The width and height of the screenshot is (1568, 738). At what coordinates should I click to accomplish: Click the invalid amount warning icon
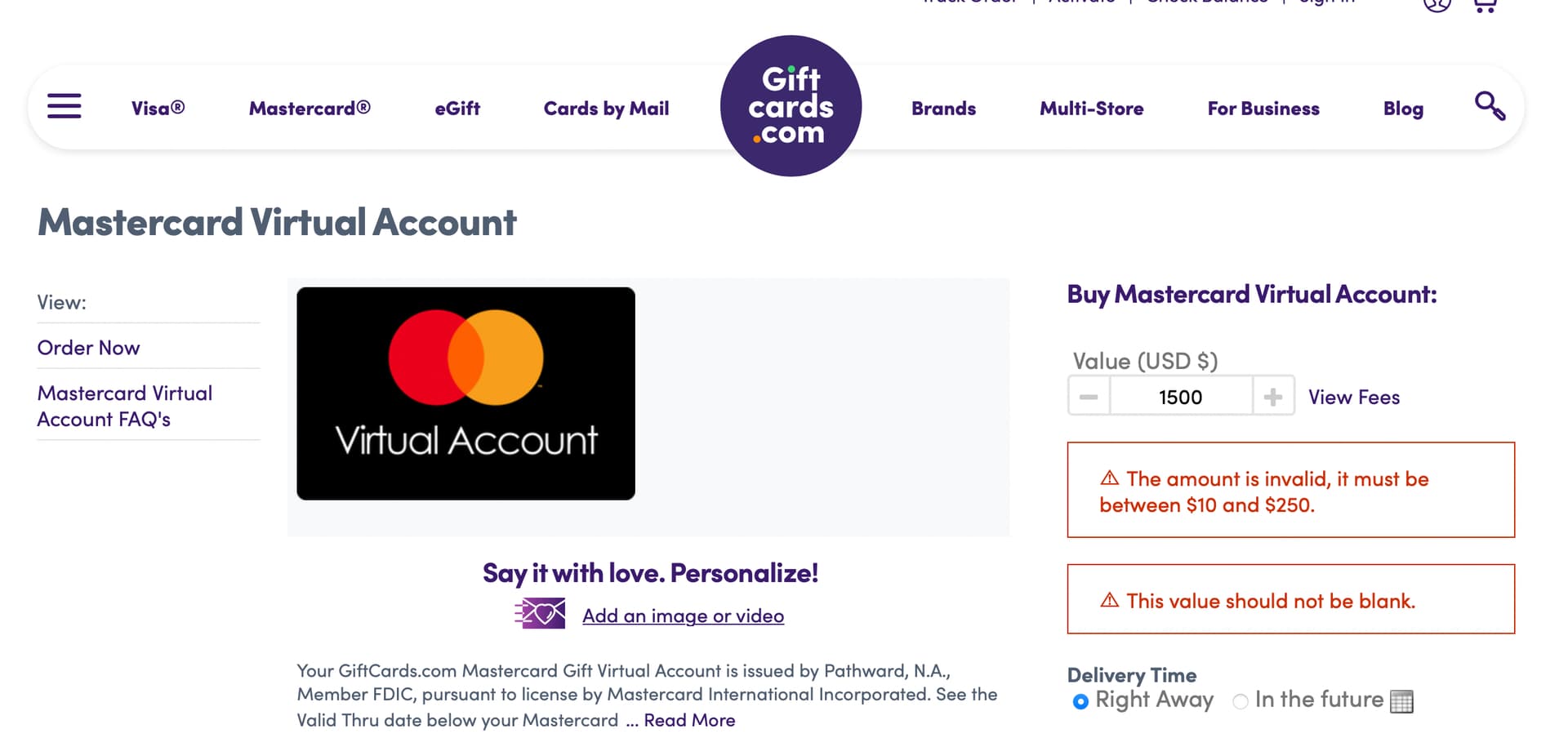coord(1109,479)
